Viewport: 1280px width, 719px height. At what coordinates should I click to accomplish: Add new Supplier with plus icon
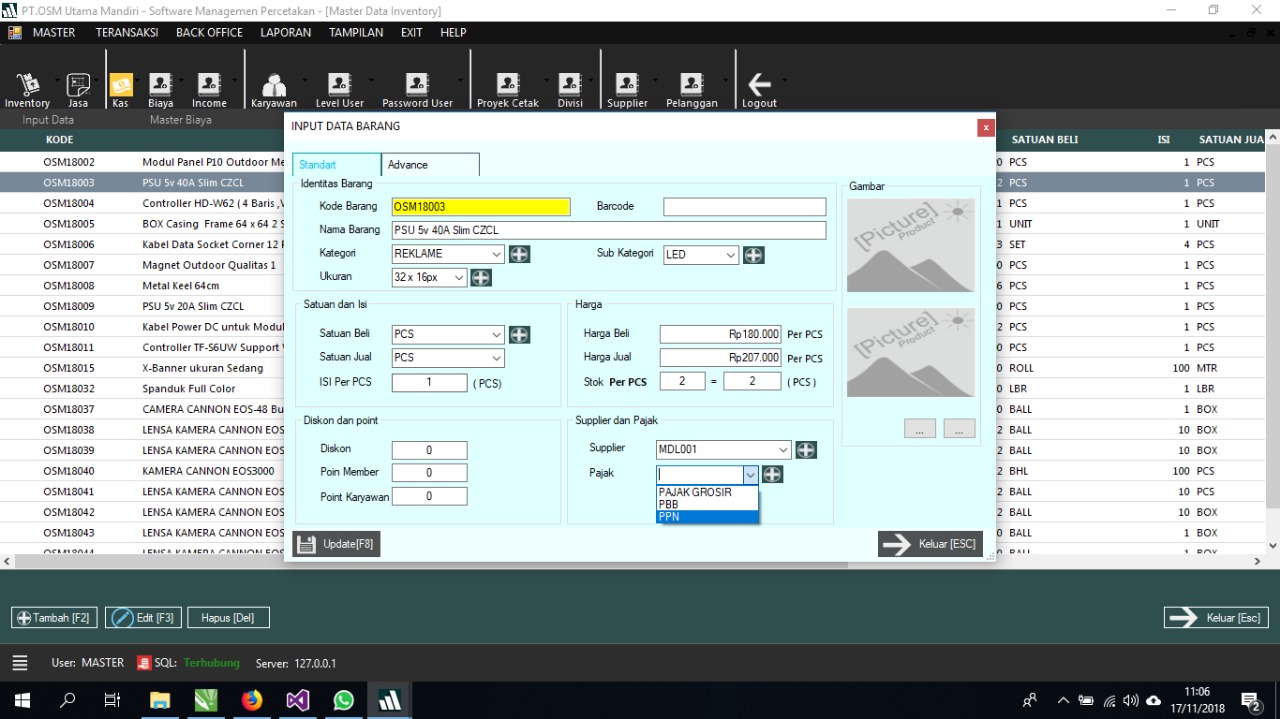click(806, 450)
